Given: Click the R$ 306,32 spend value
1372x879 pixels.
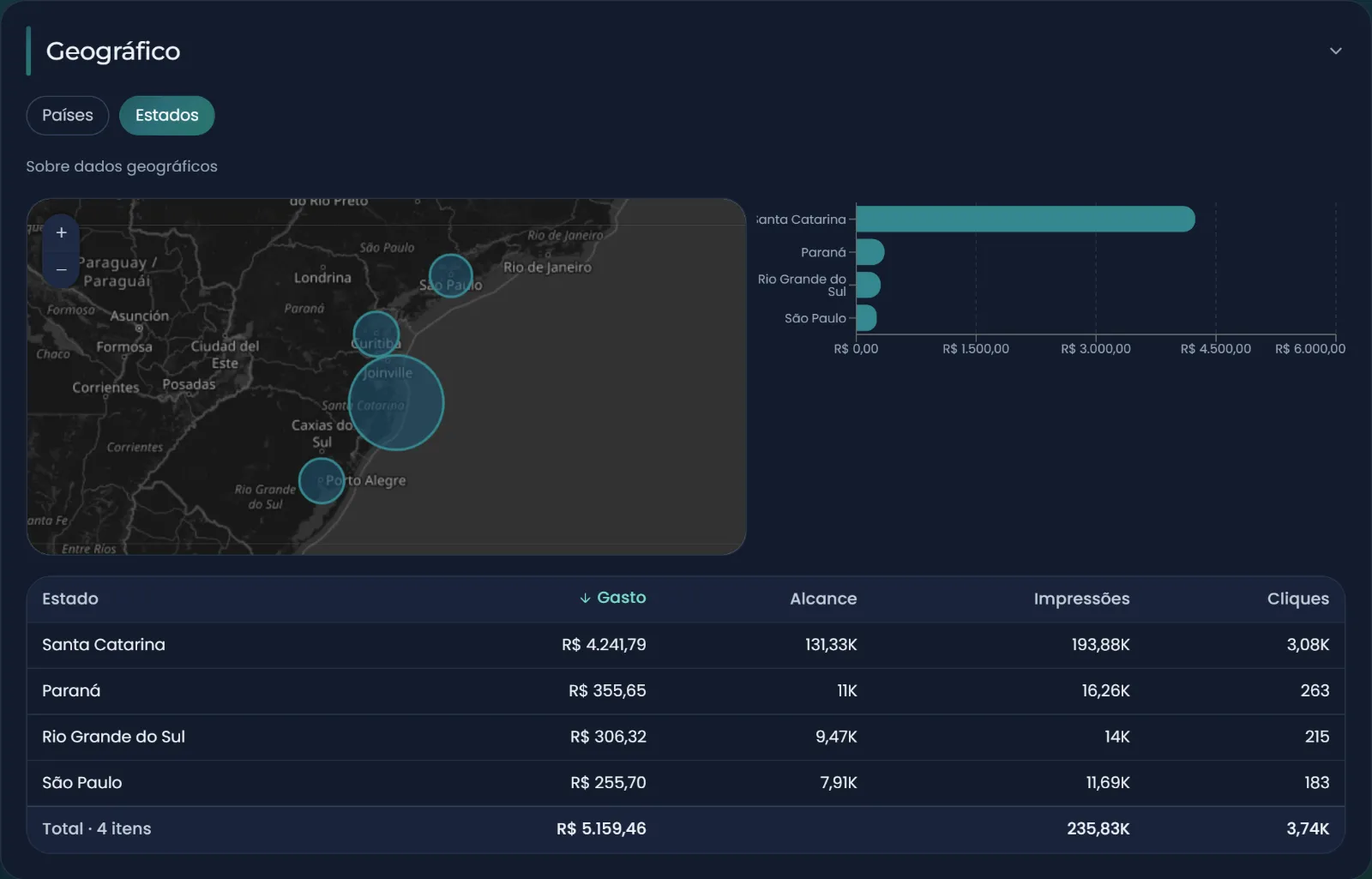Looking at the screenshot, I should [x=608, y=737].
